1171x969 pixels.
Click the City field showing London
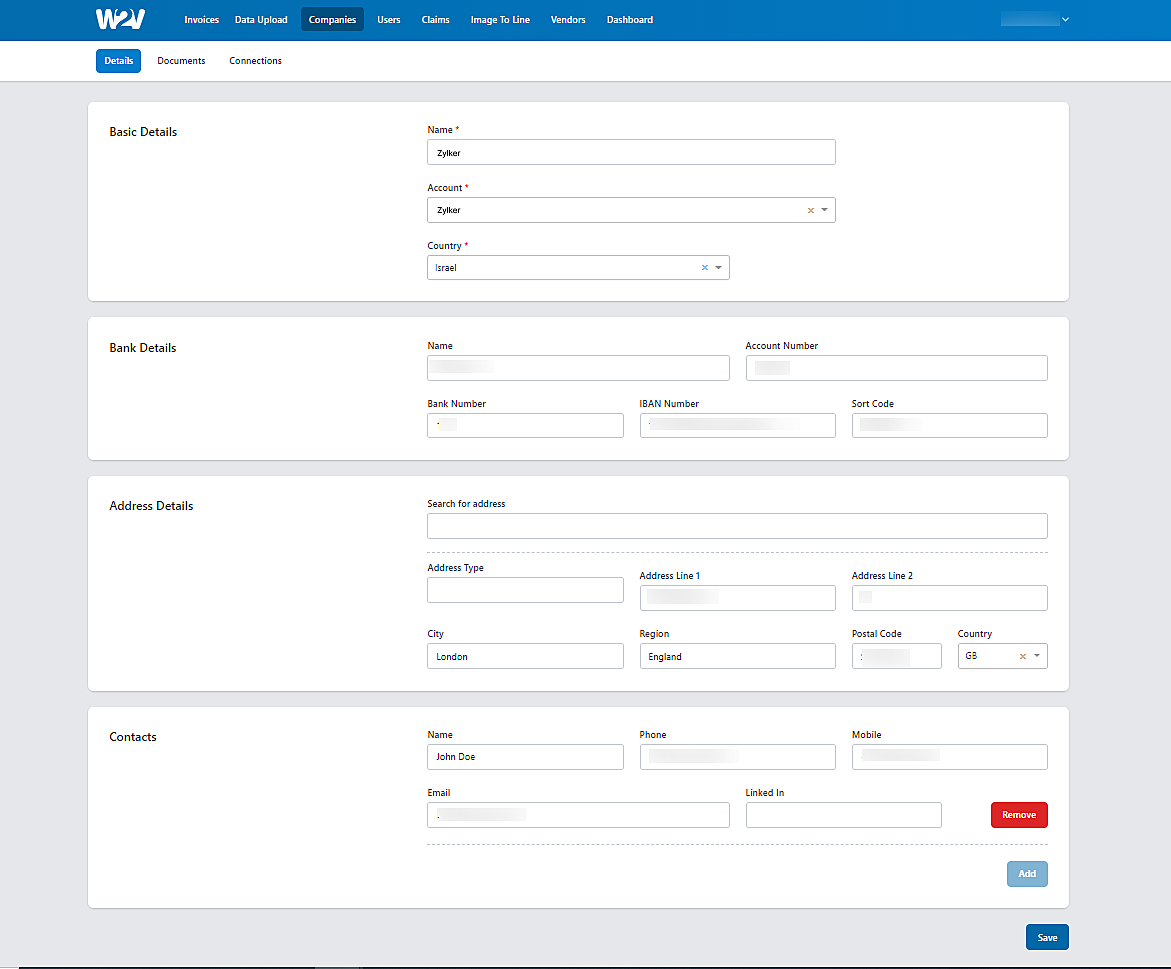click(525, 656)
